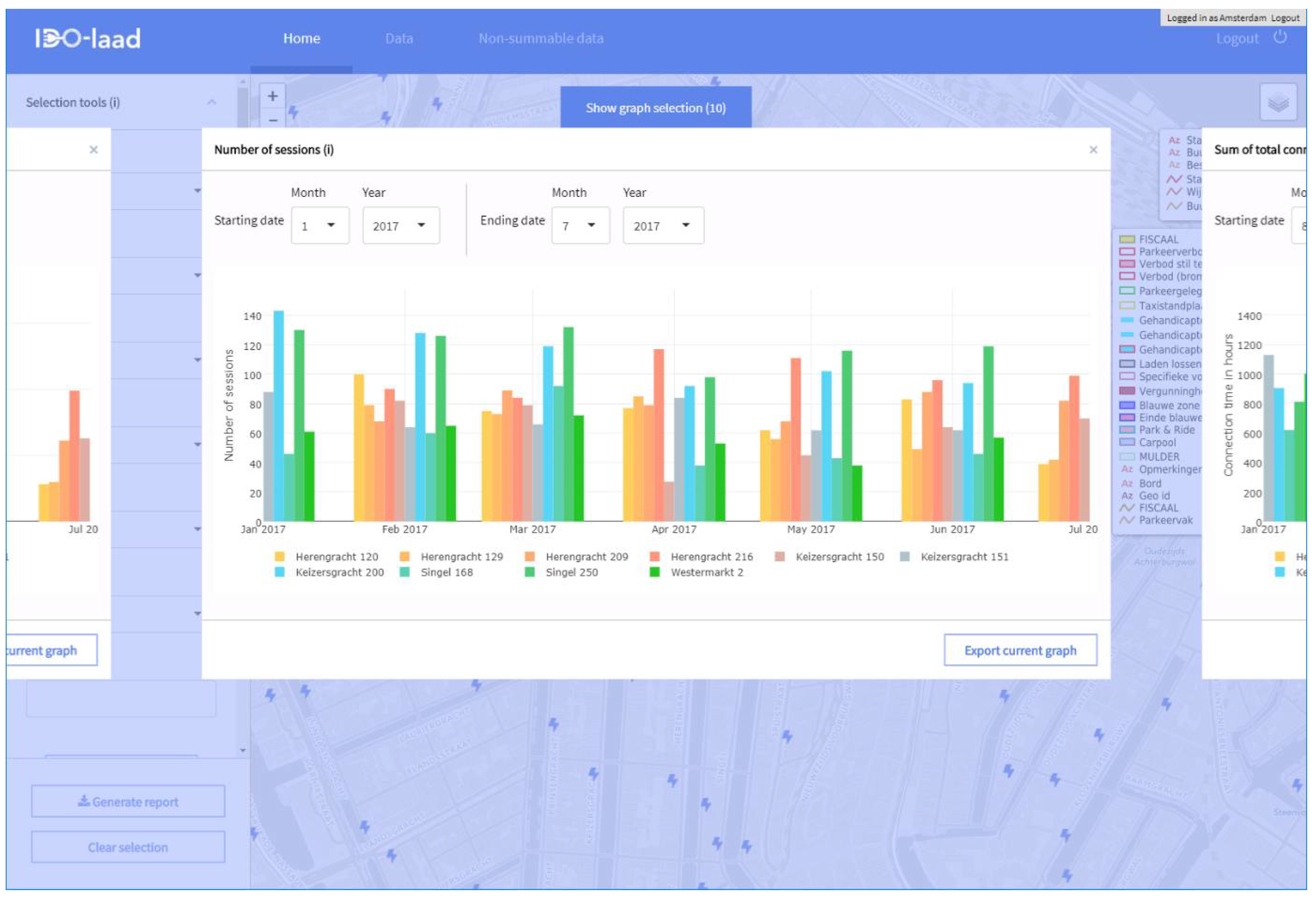Close the left graph panel

[x=94, y=149]
